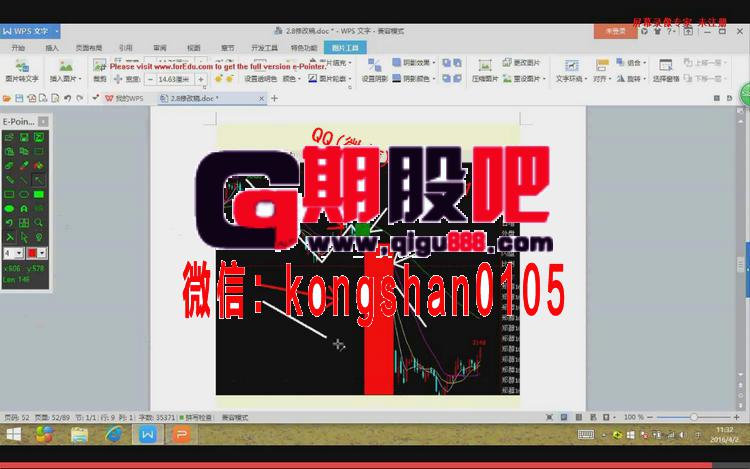Click the 更改图片 change picture icon
750x469 pixels.
[x=507, y=63]
